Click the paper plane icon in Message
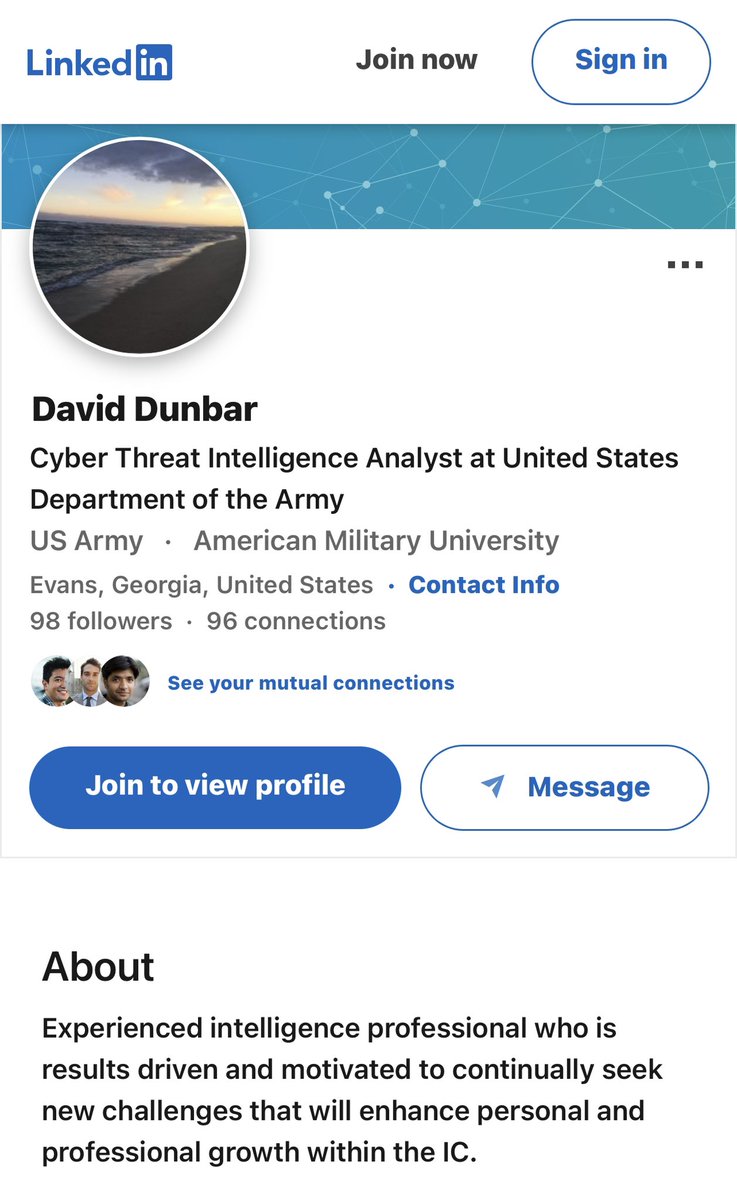 point(492,786)
